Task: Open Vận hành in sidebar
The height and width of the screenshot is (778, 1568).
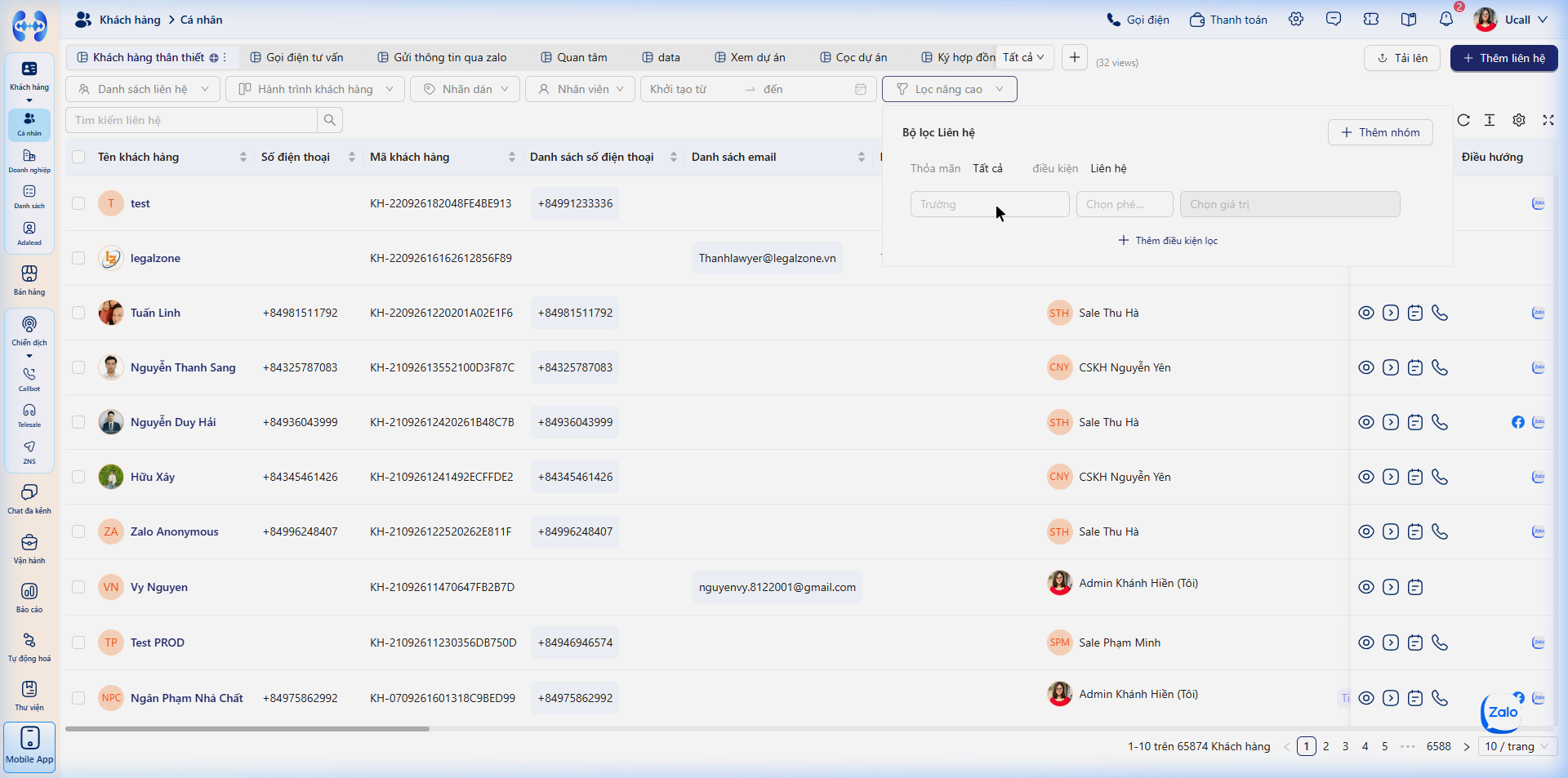Action: tap(29, 549)
